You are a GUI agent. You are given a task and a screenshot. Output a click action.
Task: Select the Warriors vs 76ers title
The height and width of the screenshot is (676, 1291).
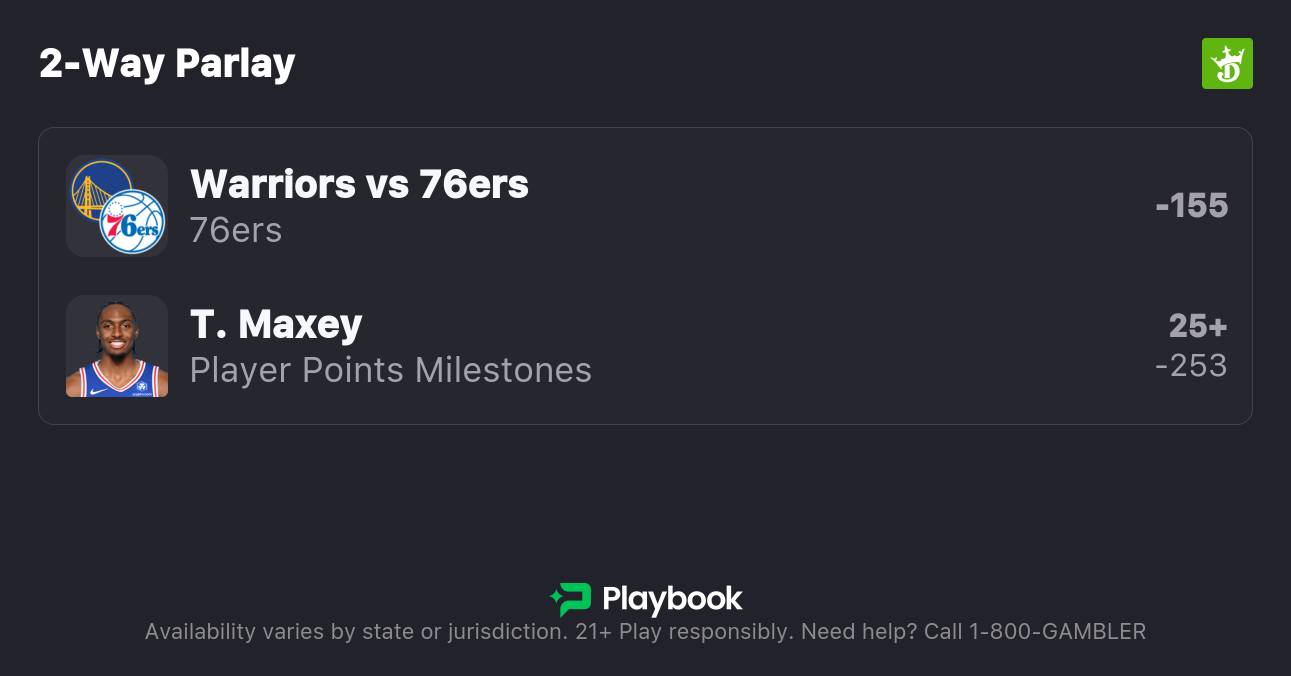[359, 184]
